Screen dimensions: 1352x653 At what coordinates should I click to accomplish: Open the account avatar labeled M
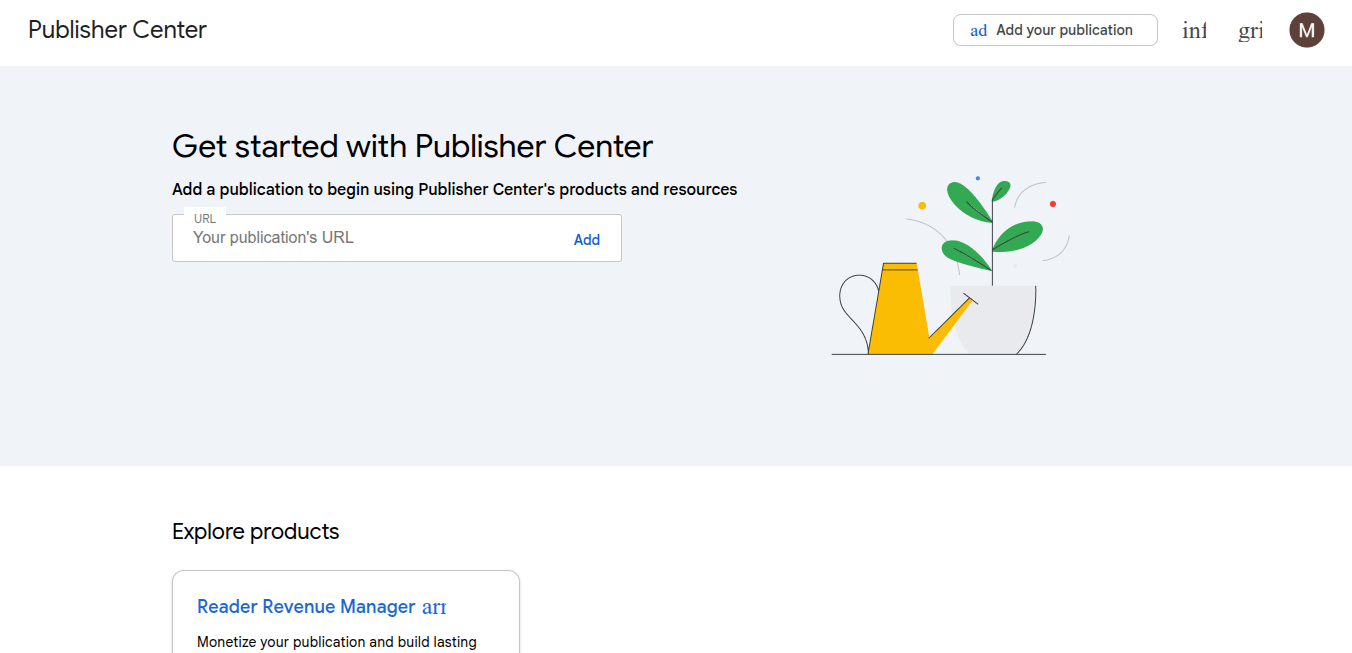[x=1307, y=30]
